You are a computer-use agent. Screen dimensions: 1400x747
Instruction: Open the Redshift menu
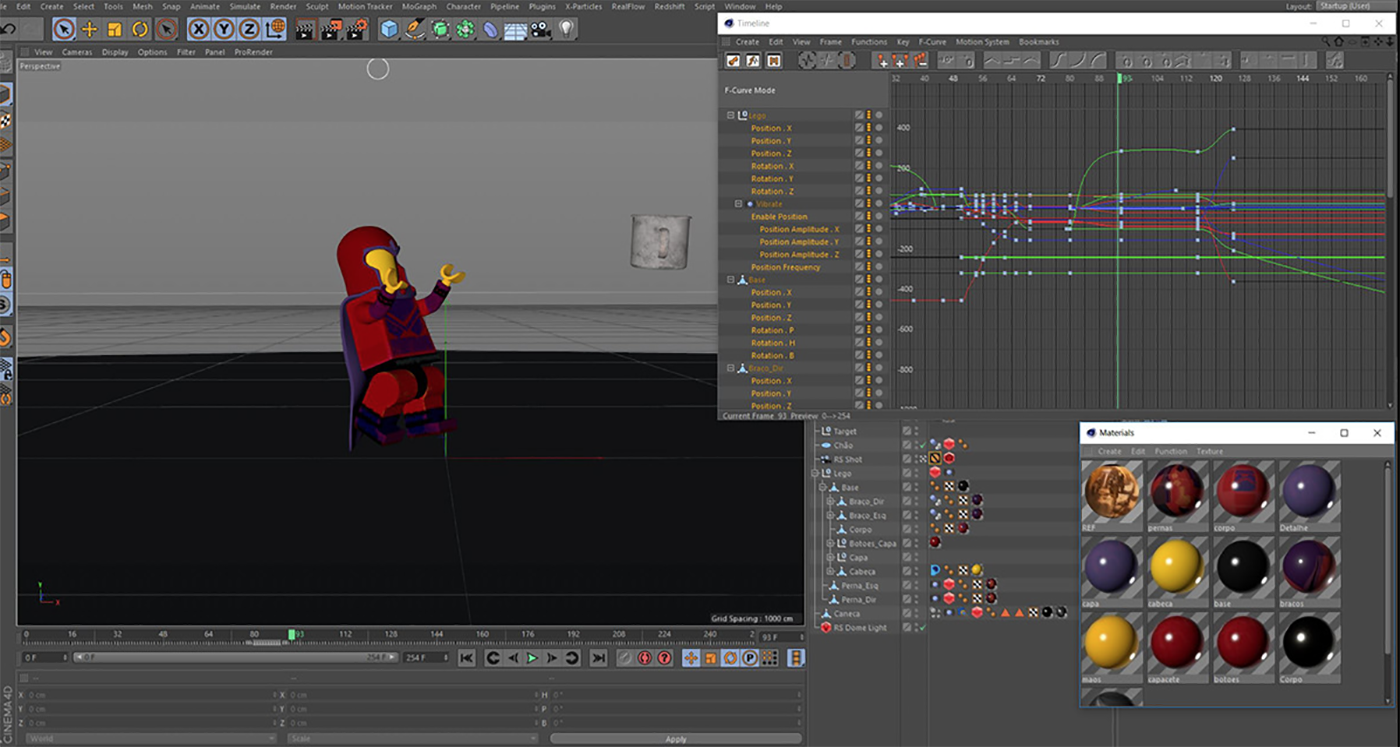click(670, 6)
